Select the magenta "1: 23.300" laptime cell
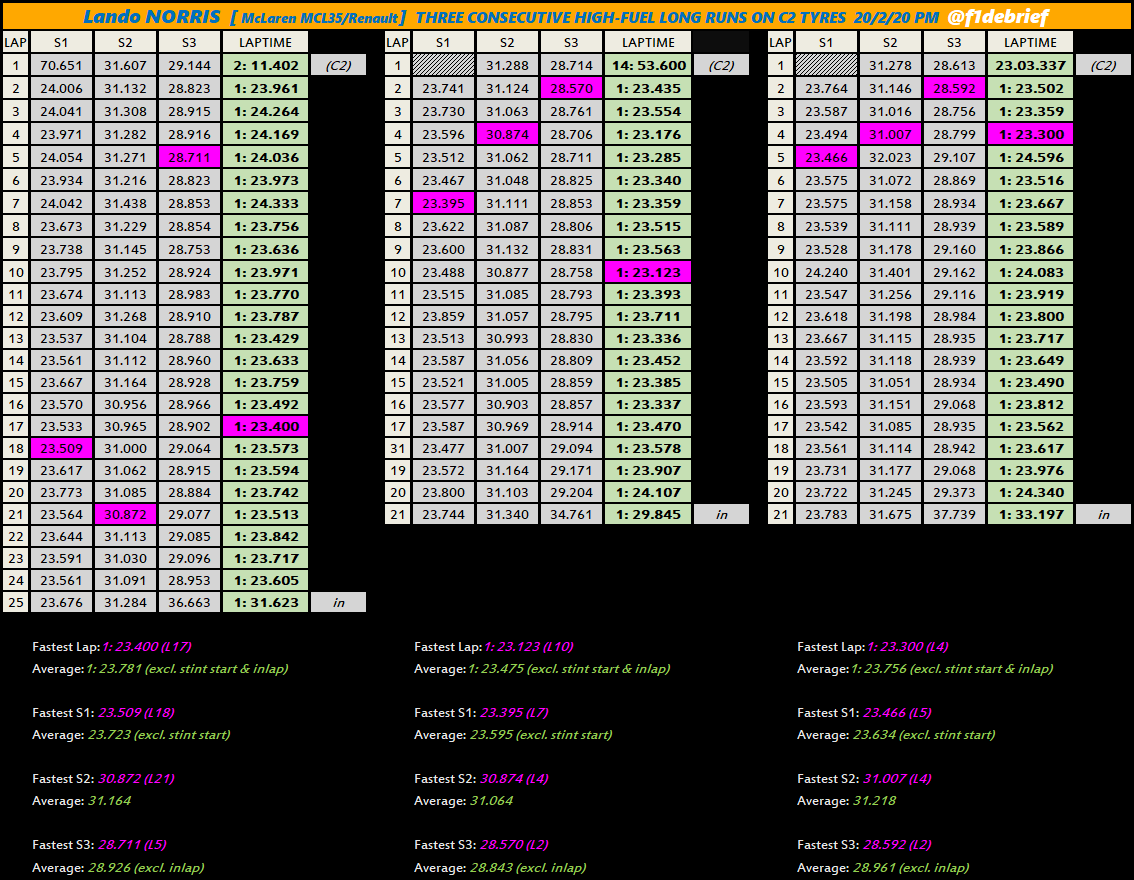1134x880 pixels. (1030, 134)
